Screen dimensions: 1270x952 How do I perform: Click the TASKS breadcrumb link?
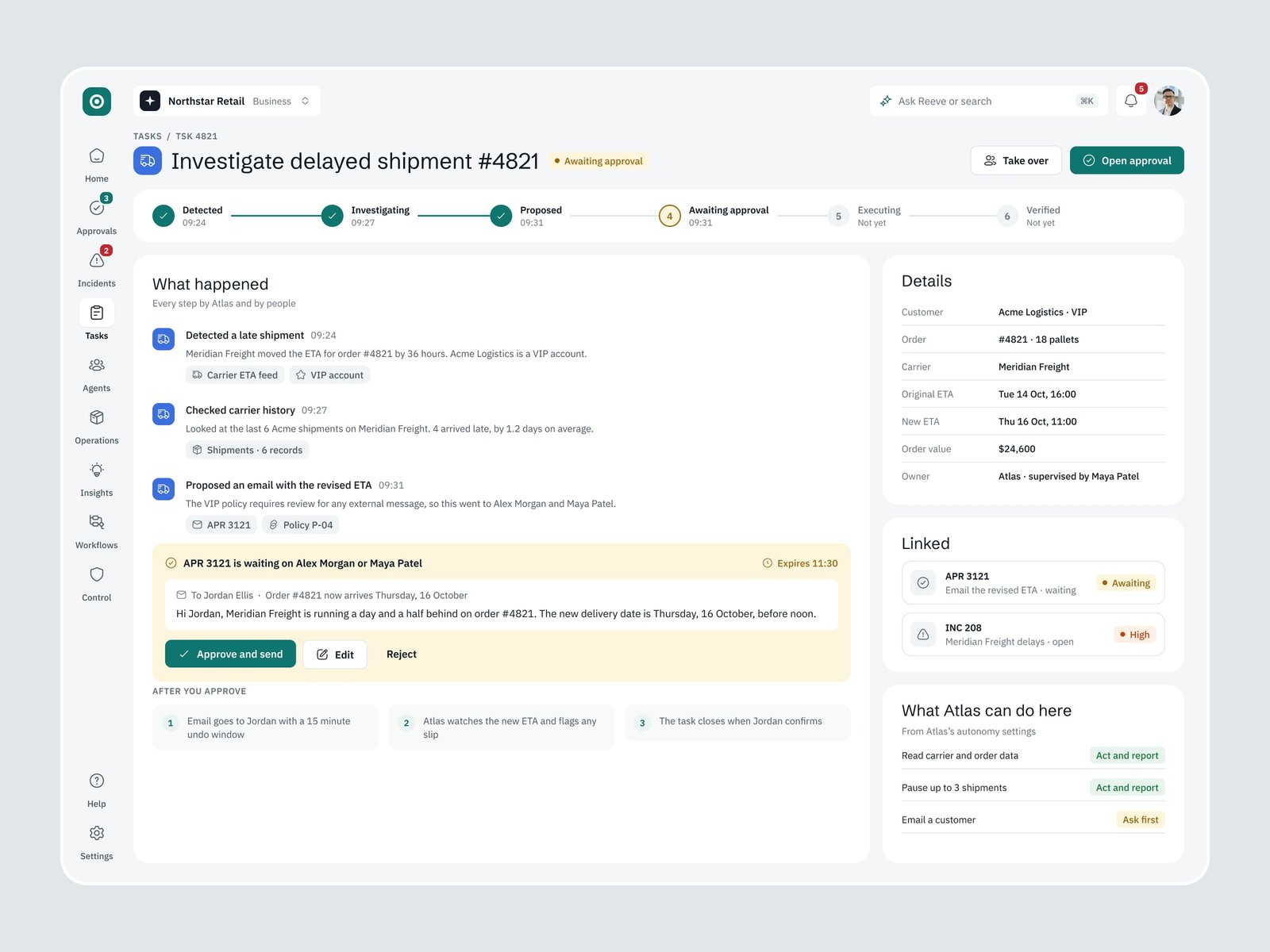148,136
